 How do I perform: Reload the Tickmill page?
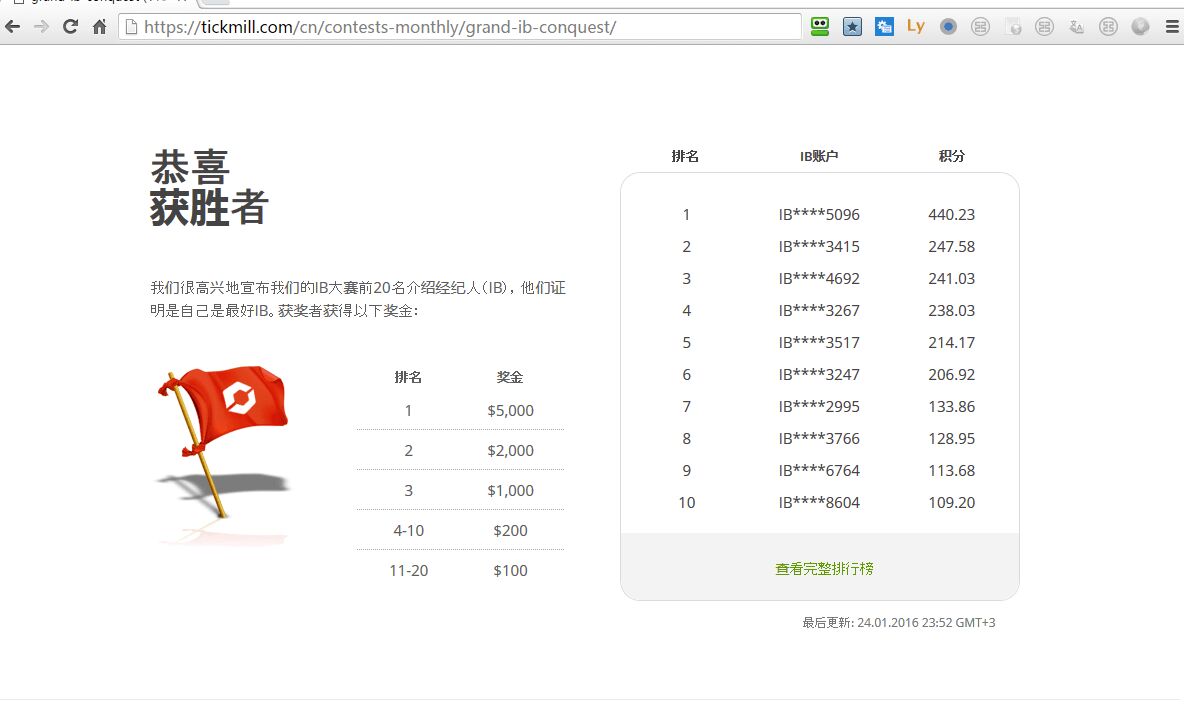point(70,27)
